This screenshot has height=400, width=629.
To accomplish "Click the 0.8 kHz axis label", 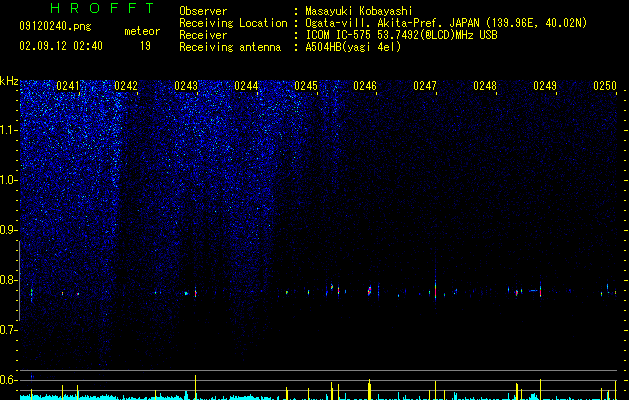I will (9, 280).
